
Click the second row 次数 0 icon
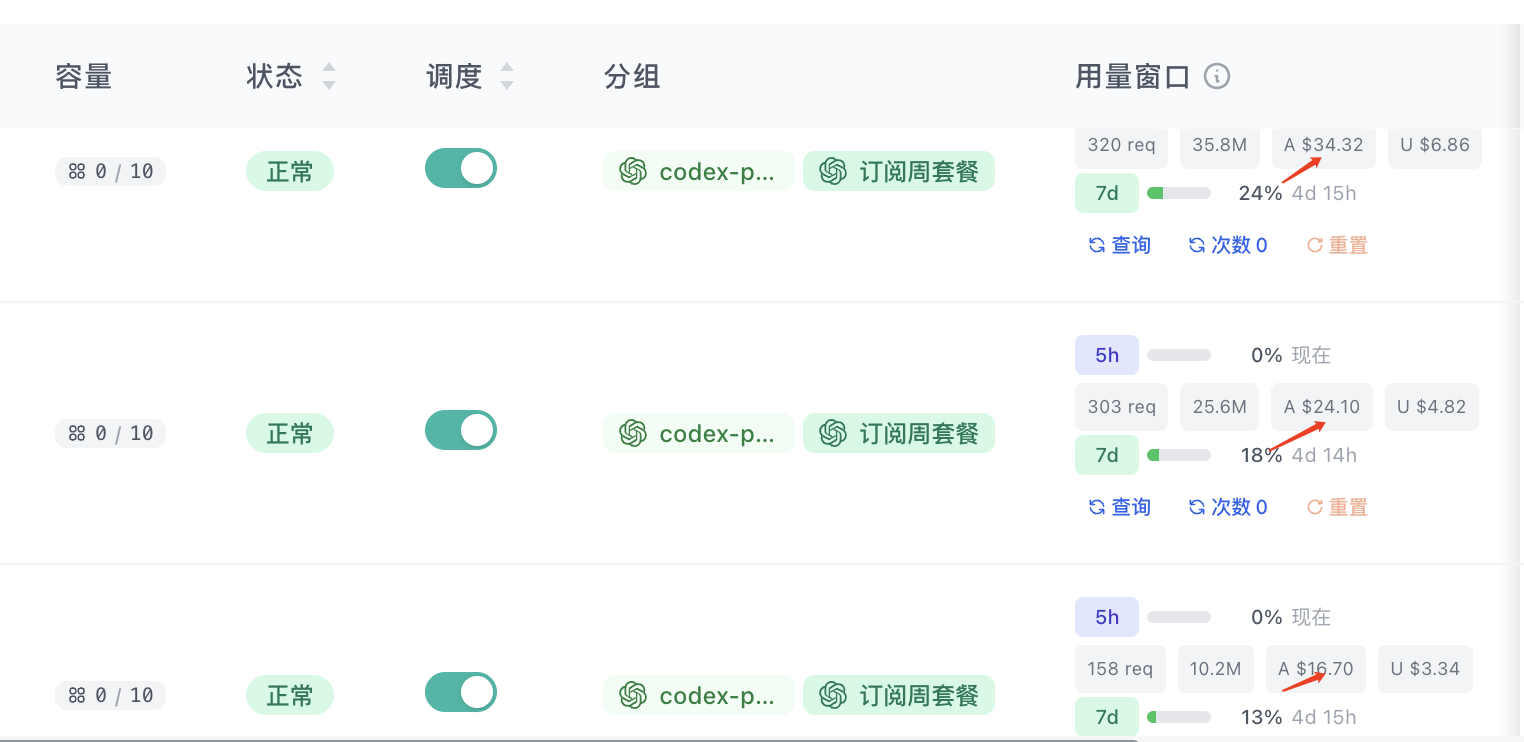1197,507
